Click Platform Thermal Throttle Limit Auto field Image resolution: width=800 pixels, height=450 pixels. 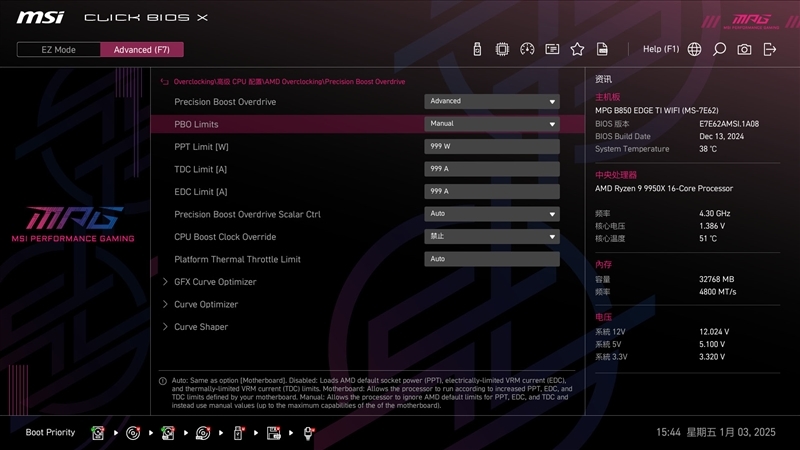click(x=492, y=259)
